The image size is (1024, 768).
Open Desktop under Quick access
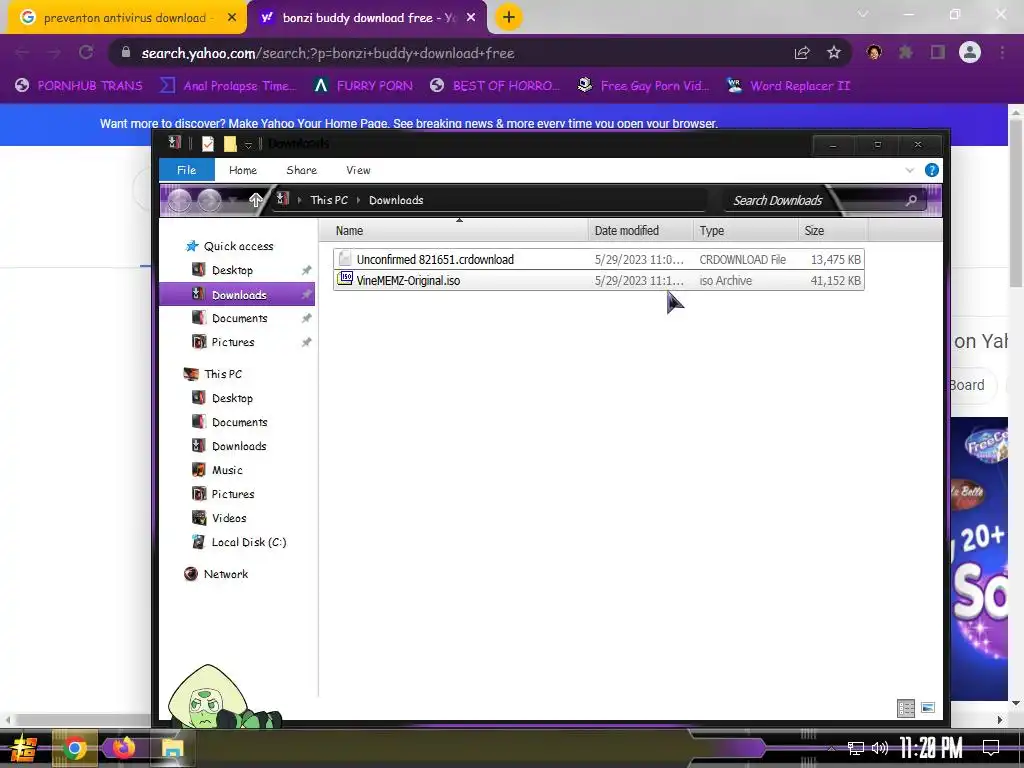(232, 270)
